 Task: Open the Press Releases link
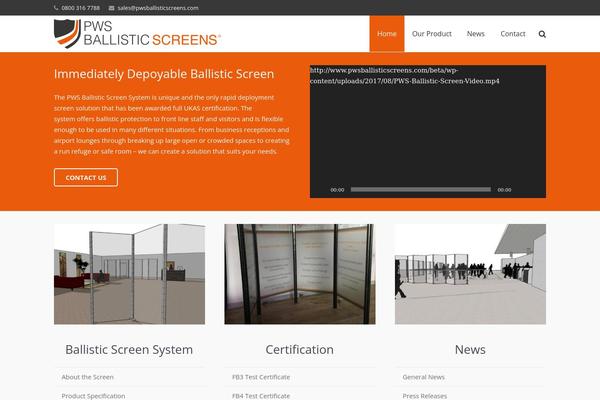(425, 396)
